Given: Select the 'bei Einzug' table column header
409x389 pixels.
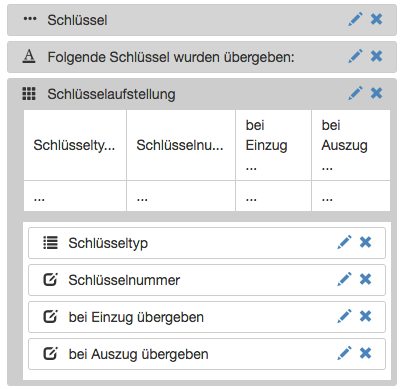Looking at the screenshot, I should tap(273, 145).
